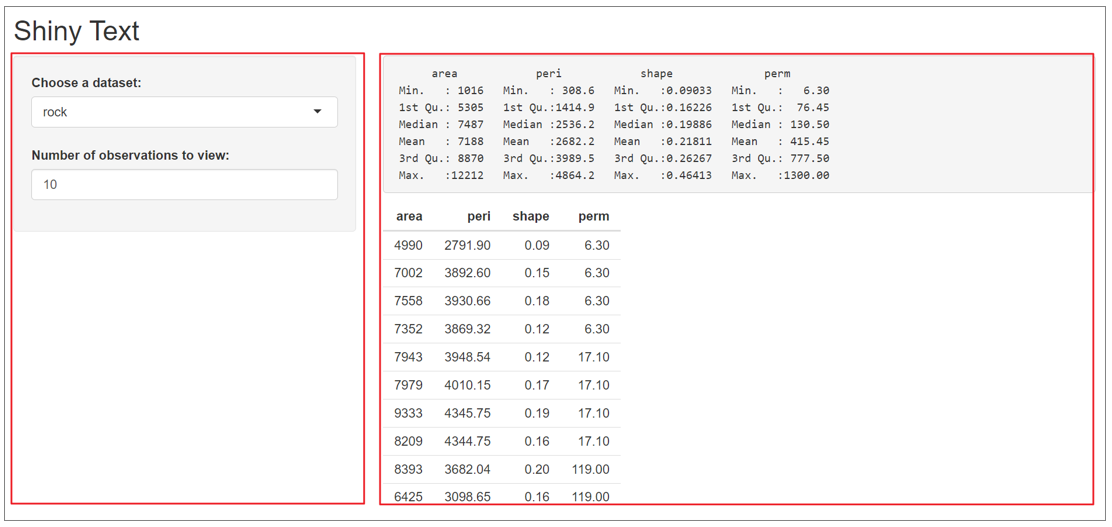Viewport: 1112px width, 527px height.
Task: Click the area column header in table
Action: click(x=409, y=216)
